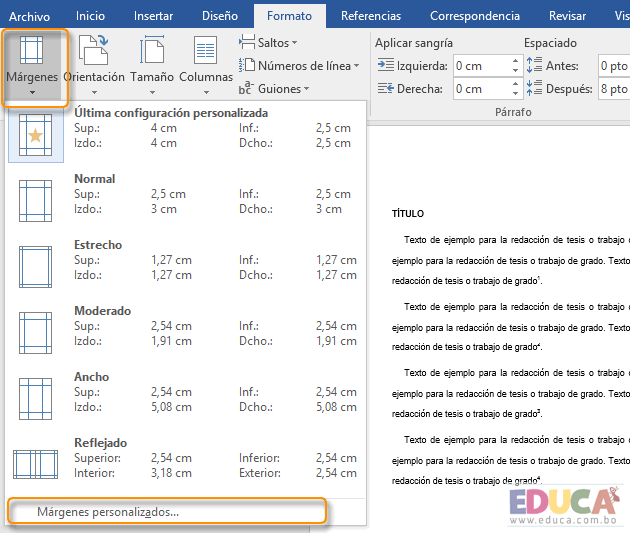Open the Números de línea dropdown arrow

(356, 65)
